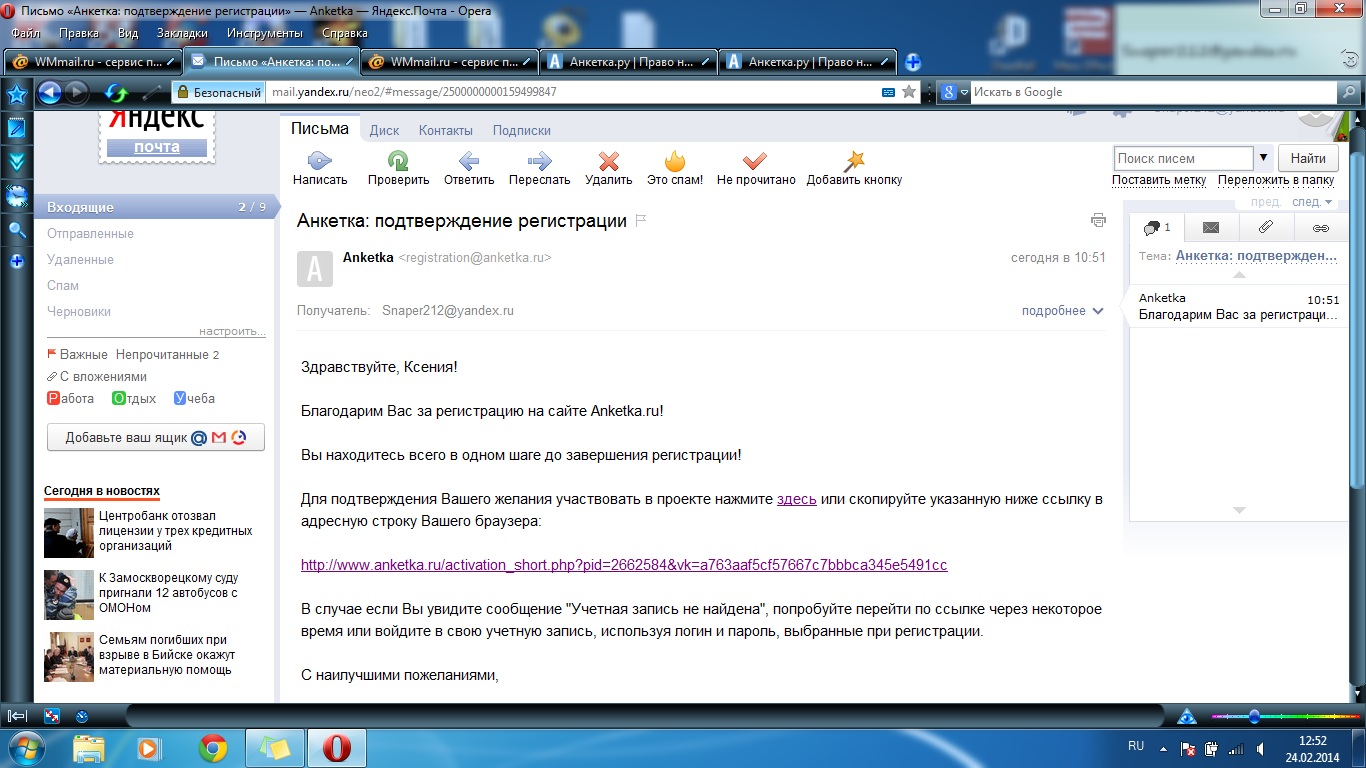Click the Google search magnifier button
Image resolution: width=1366 pixels, height=768 pixels.
pos(1349,92)
